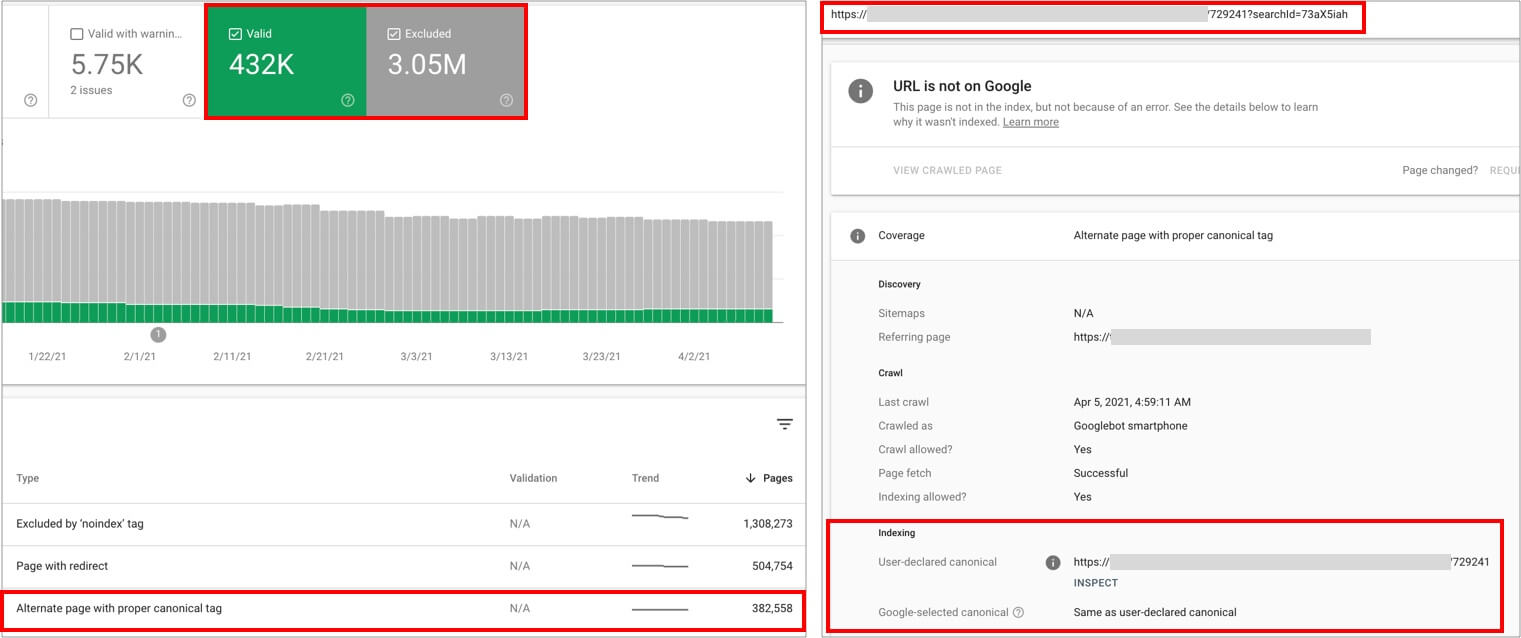The width and height of the screenshot is (1521, 638).
Task: Uncheck the Valid checkbox
Action: coord(235,34)
